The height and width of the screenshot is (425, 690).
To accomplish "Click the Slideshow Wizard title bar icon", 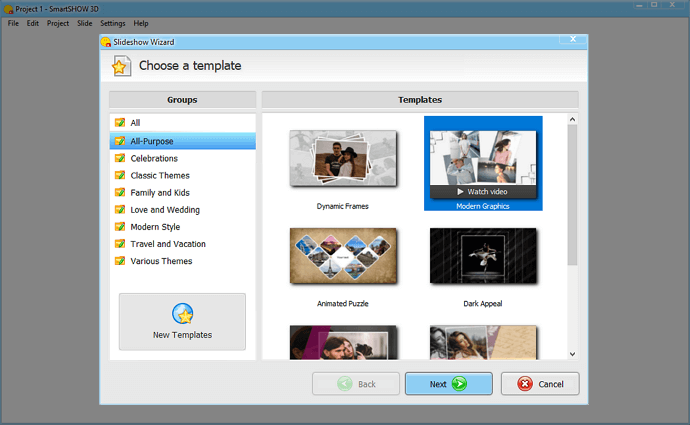I will tap(106, 42).
